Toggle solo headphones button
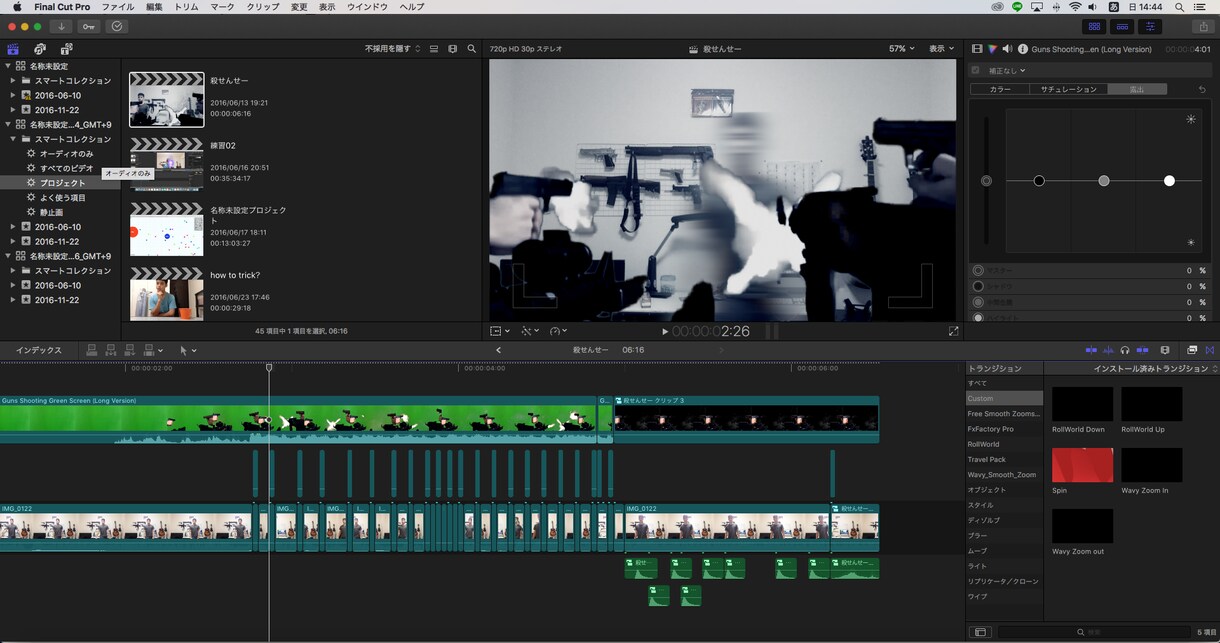This screenshot has width=1220, height=643. pyautogui.click(x=1125, y=350)
